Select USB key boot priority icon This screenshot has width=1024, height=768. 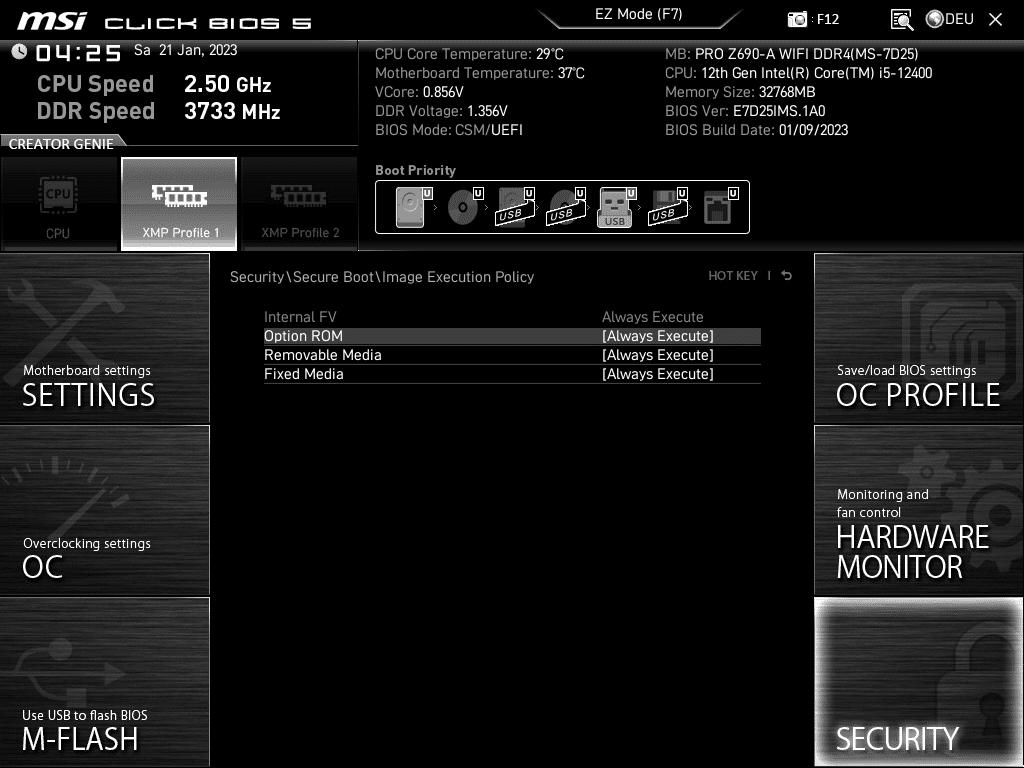coord(616,207)
